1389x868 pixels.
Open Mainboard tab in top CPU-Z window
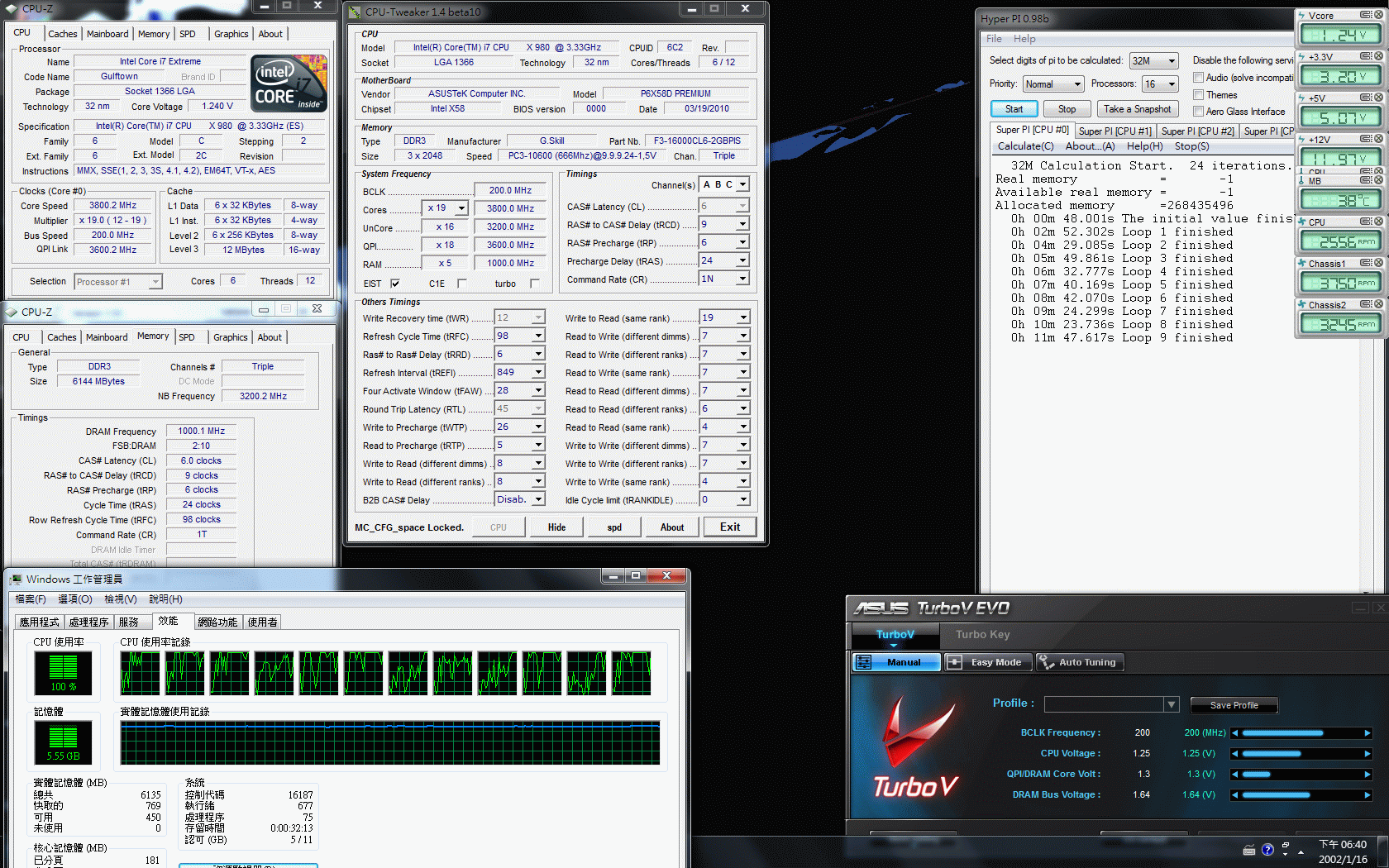click(107, 34)
